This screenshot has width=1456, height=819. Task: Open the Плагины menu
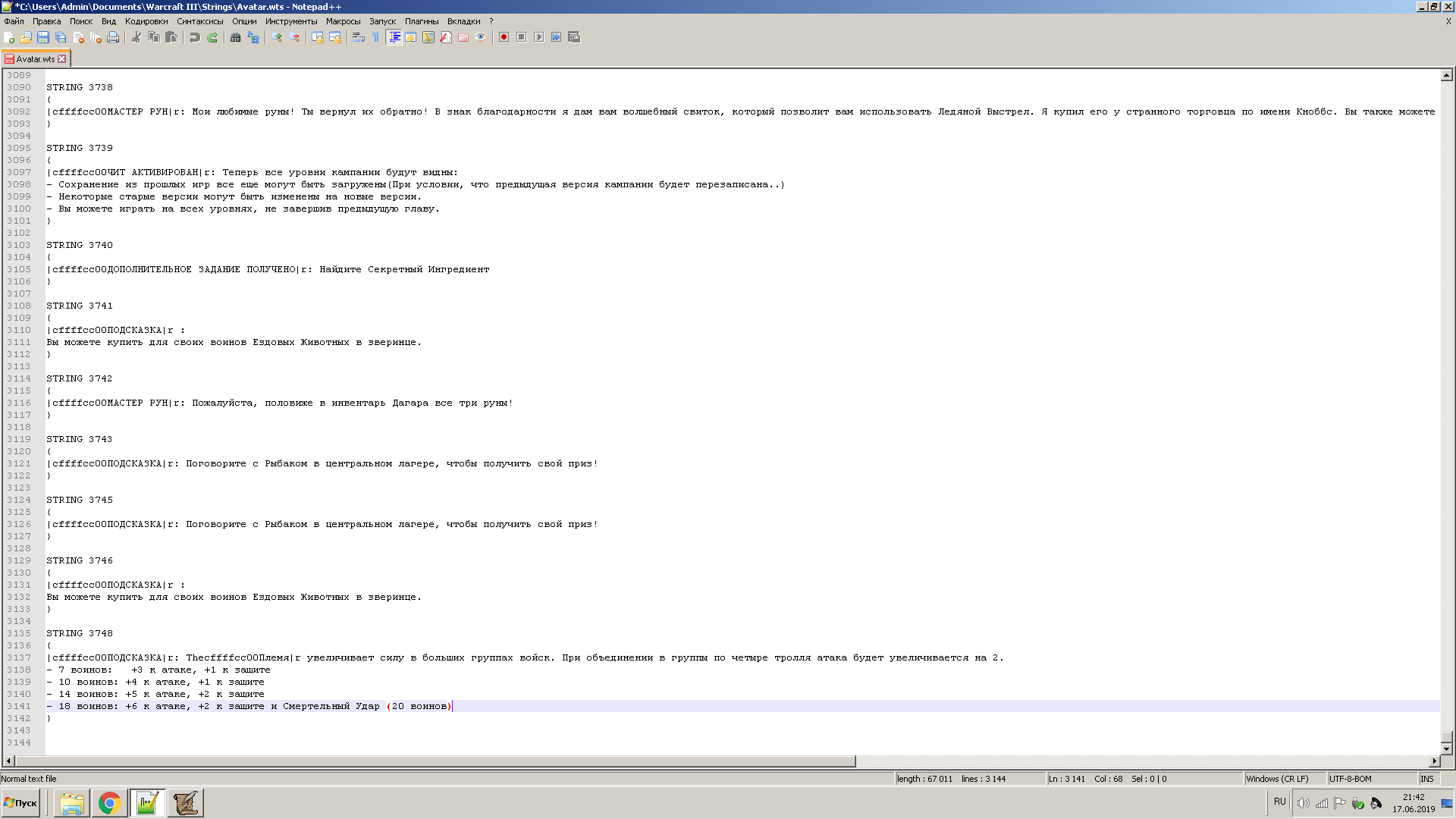[422, 21]
